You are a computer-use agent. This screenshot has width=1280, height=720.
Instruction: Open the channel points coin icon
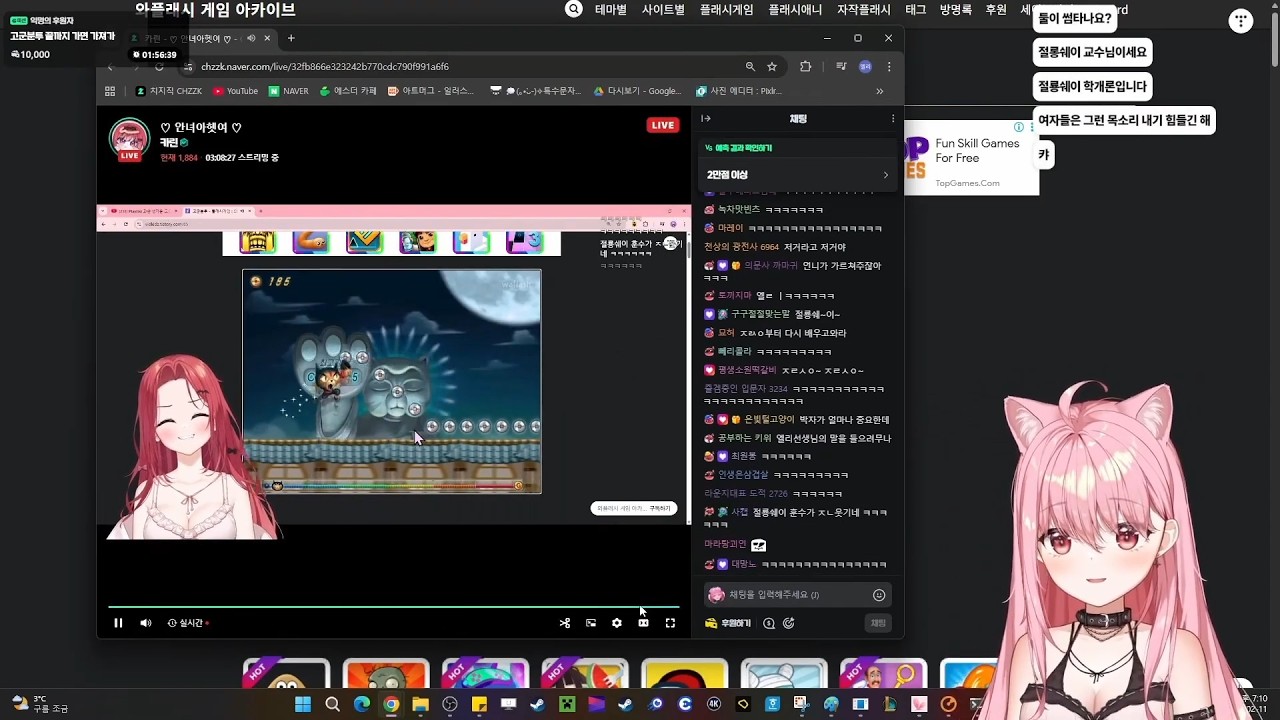click(769, 623)
